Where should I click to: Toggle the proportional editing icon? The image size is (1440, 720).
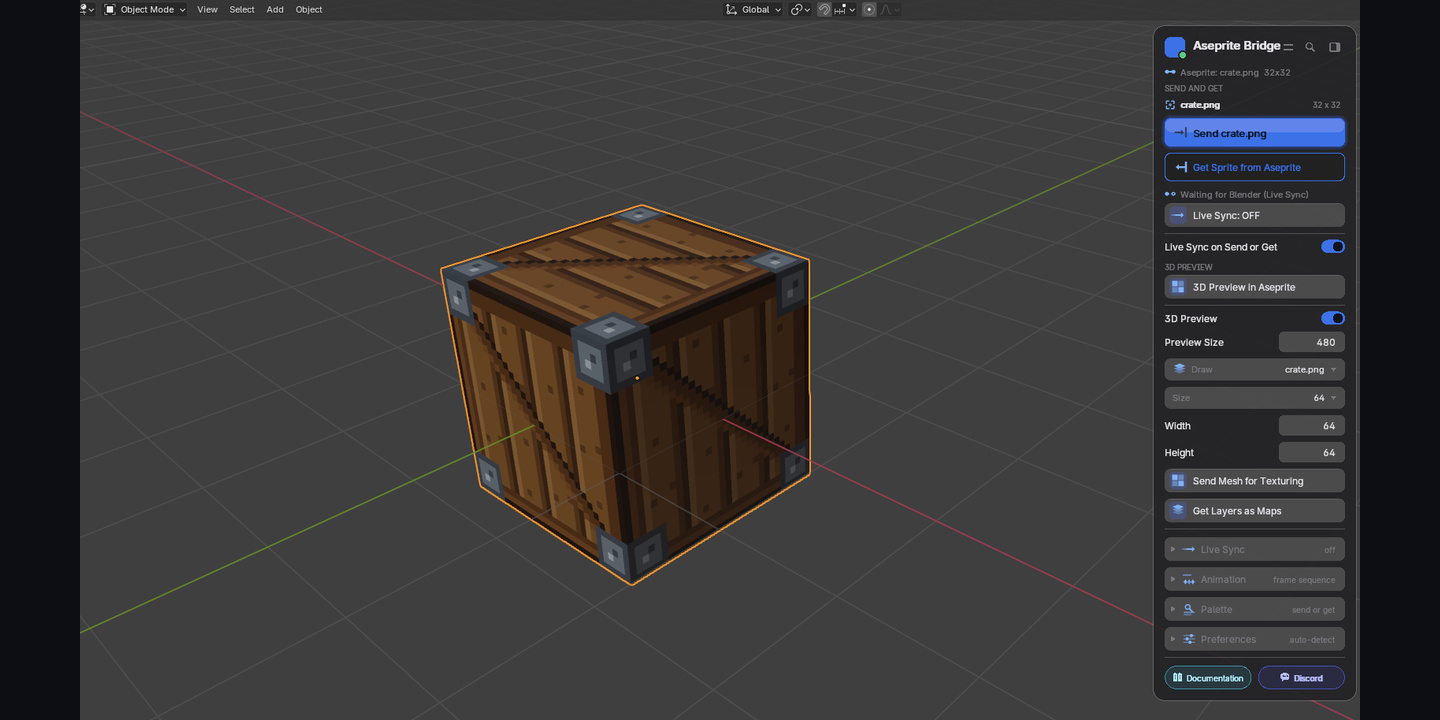coord(869,9)
